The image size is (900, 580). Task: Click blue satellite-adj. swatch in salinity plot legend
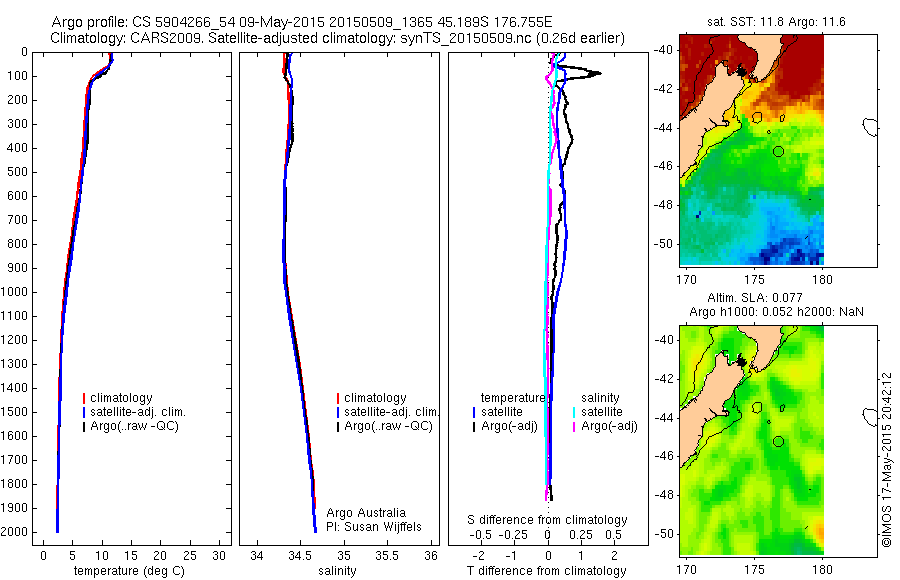tap(338, 412)
